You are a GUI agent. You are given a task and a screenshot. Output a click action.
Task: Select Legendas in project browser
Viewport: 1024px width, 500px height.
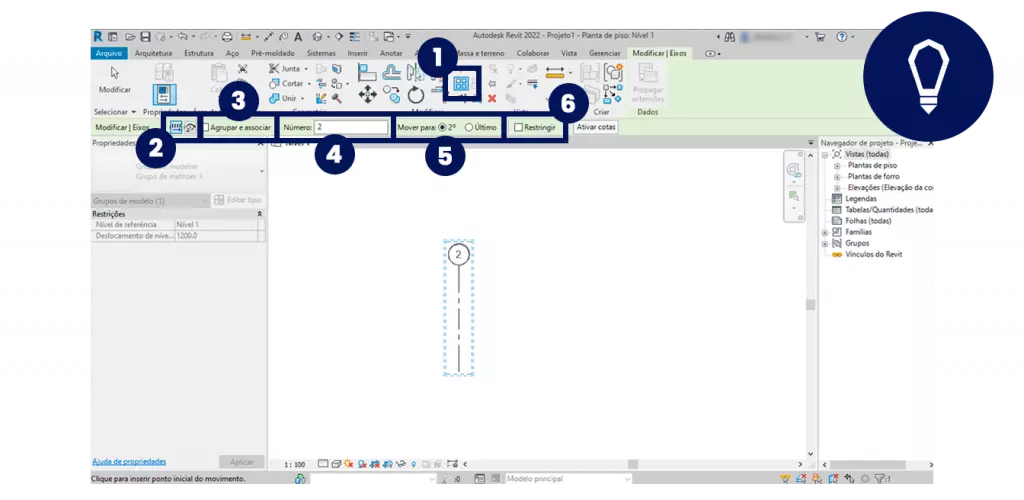[x=861, y=198]
